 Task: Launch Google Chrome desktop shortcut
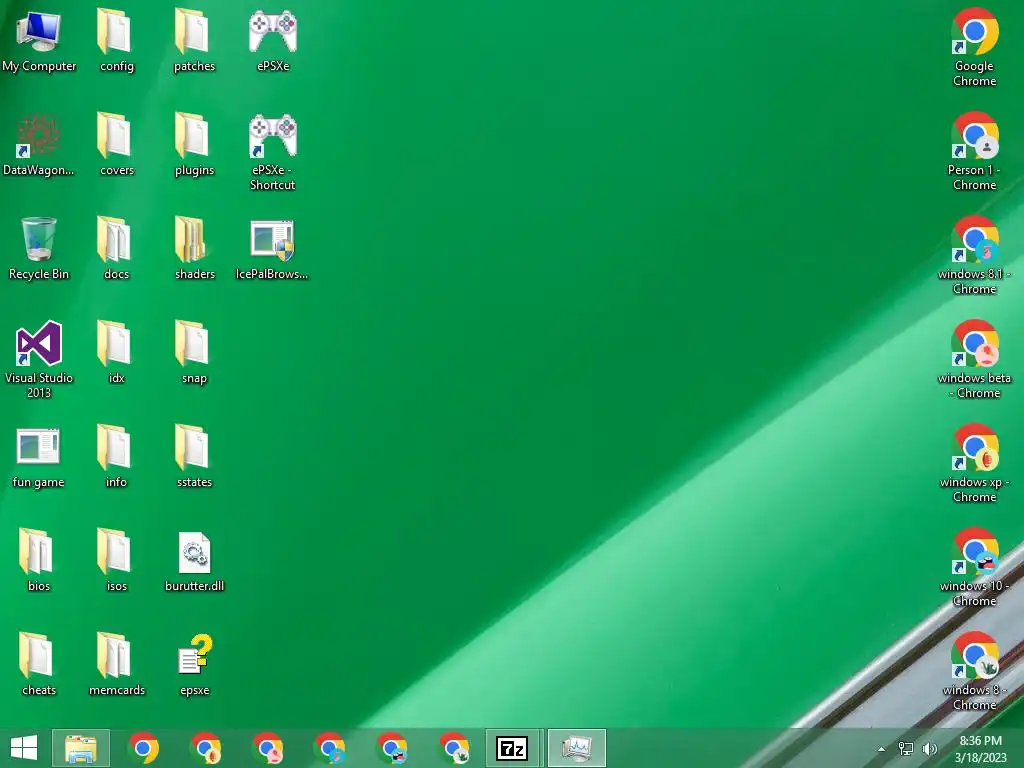click(x=974, y=48)
